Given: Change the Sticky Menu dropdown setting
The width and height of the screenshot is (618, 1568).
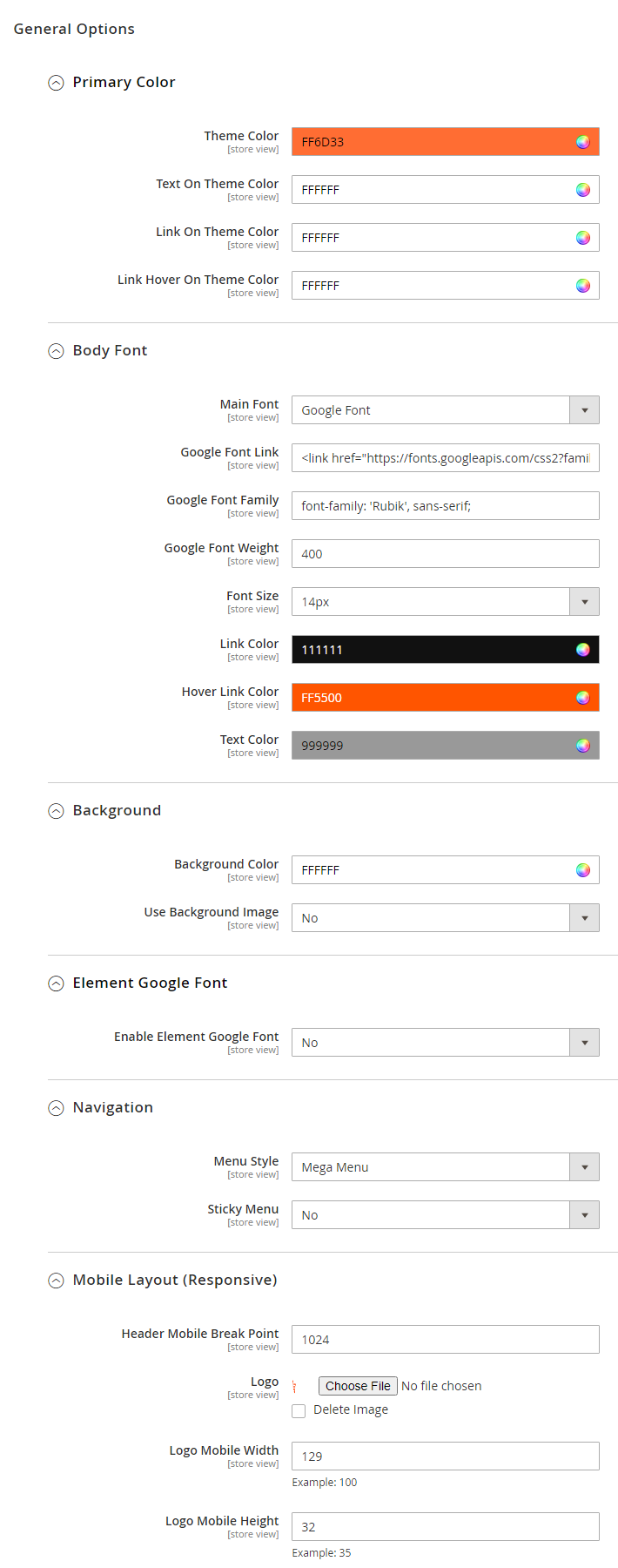Looking at the screenshot, I should (x=445, y=1215).
